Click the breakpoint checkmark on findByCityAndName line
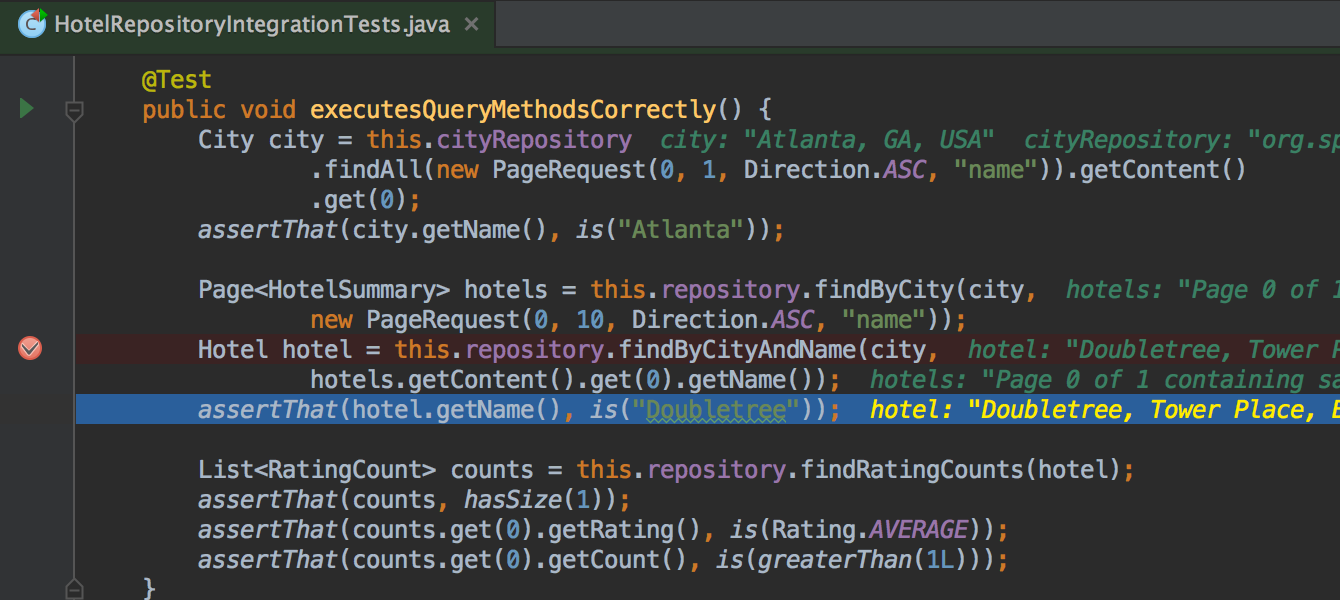 [x=29, y=349]
